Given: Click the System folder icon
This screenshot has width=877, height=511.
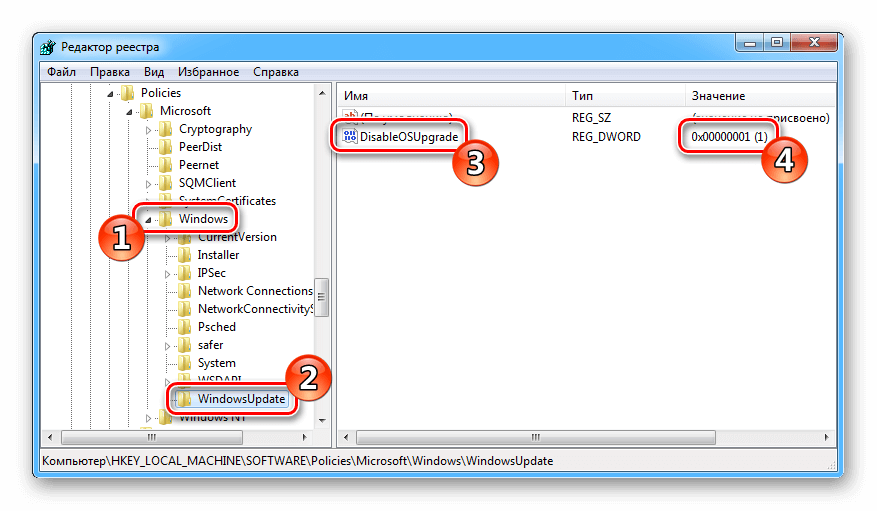Looking at the screenshot, I should tap(185, 363).
